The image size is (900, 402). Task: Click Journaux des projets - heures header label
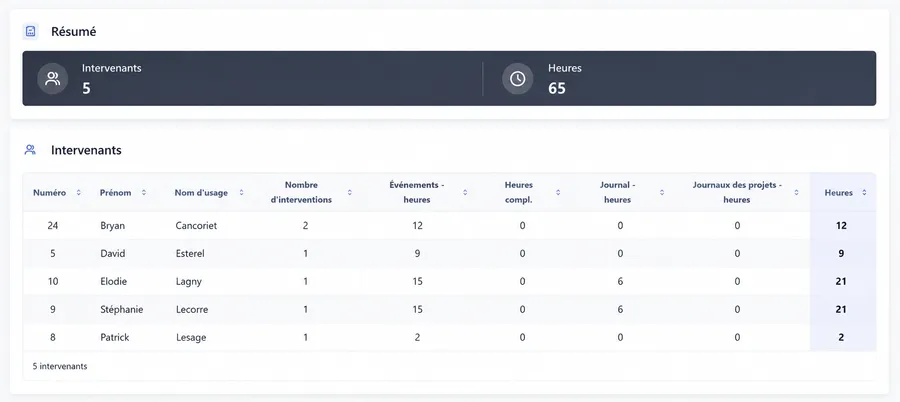737,192
